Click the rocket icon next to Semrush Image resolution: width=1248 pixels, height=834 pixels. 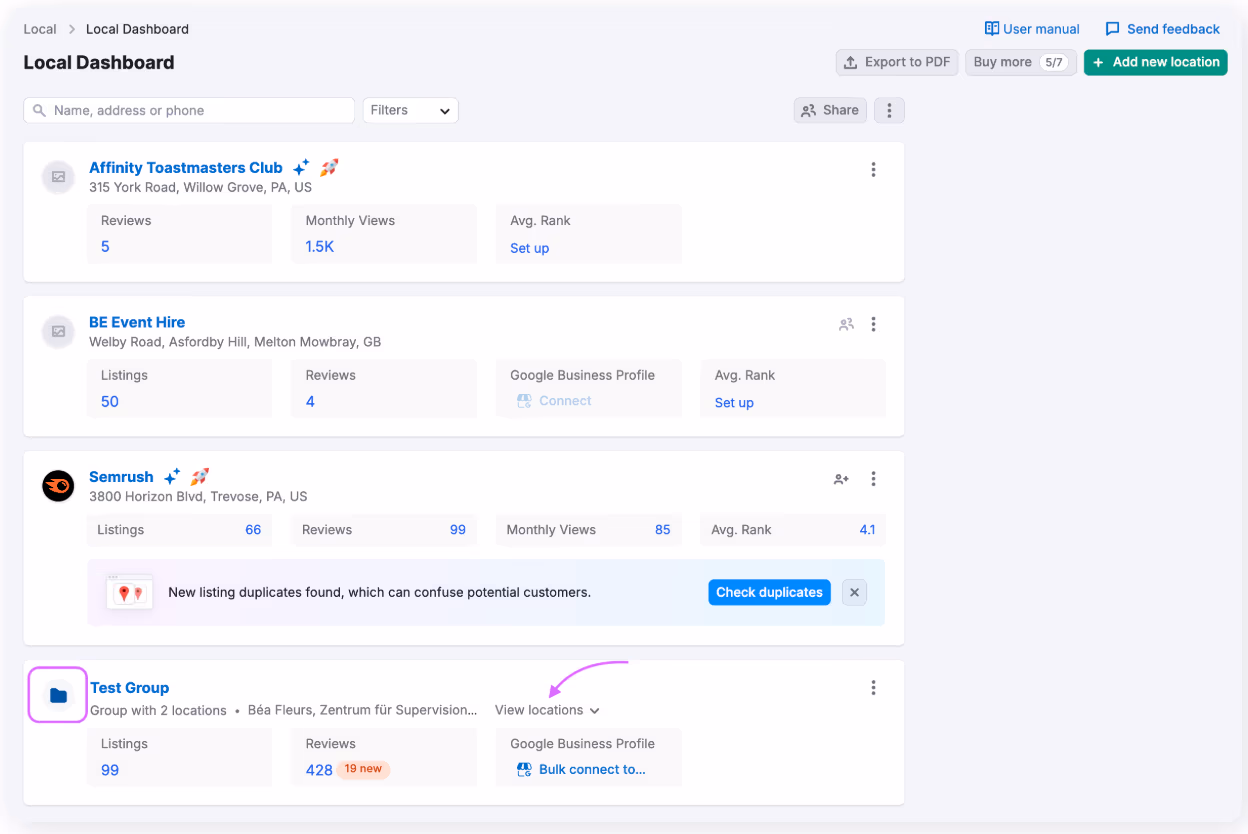(x=200, y=477)
